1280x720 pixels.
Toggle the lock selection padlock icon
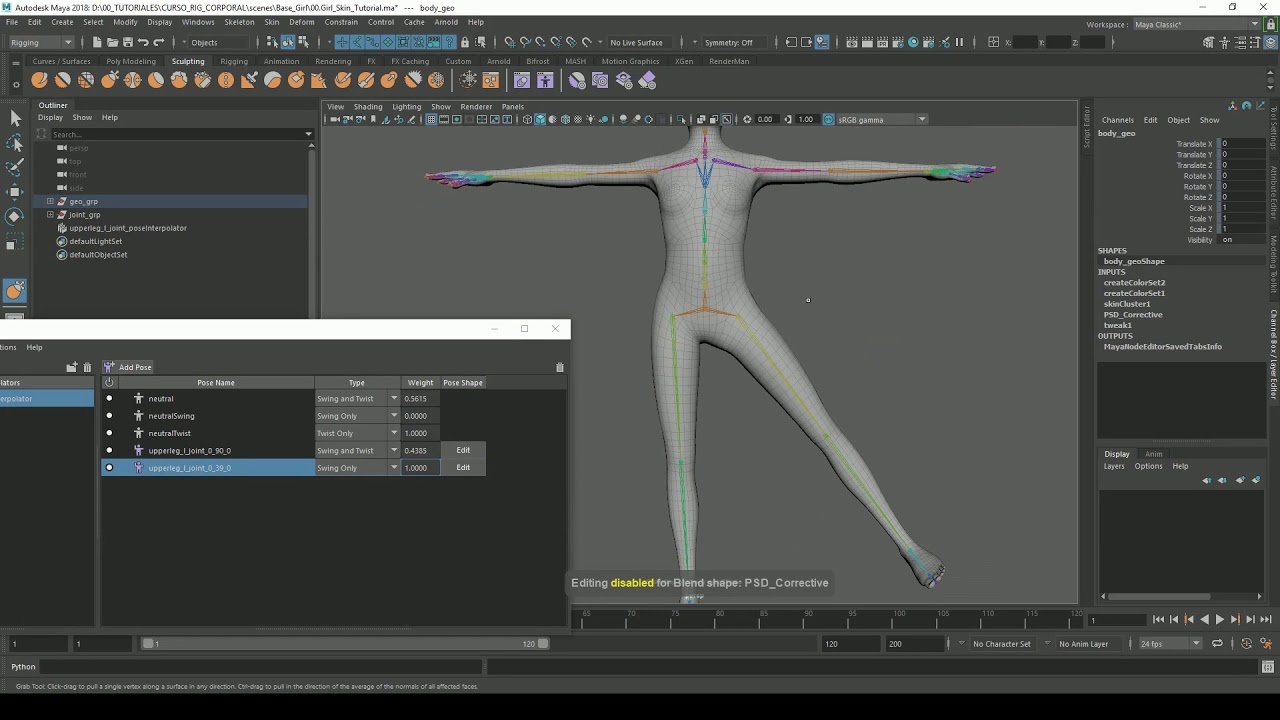(465, 42)
